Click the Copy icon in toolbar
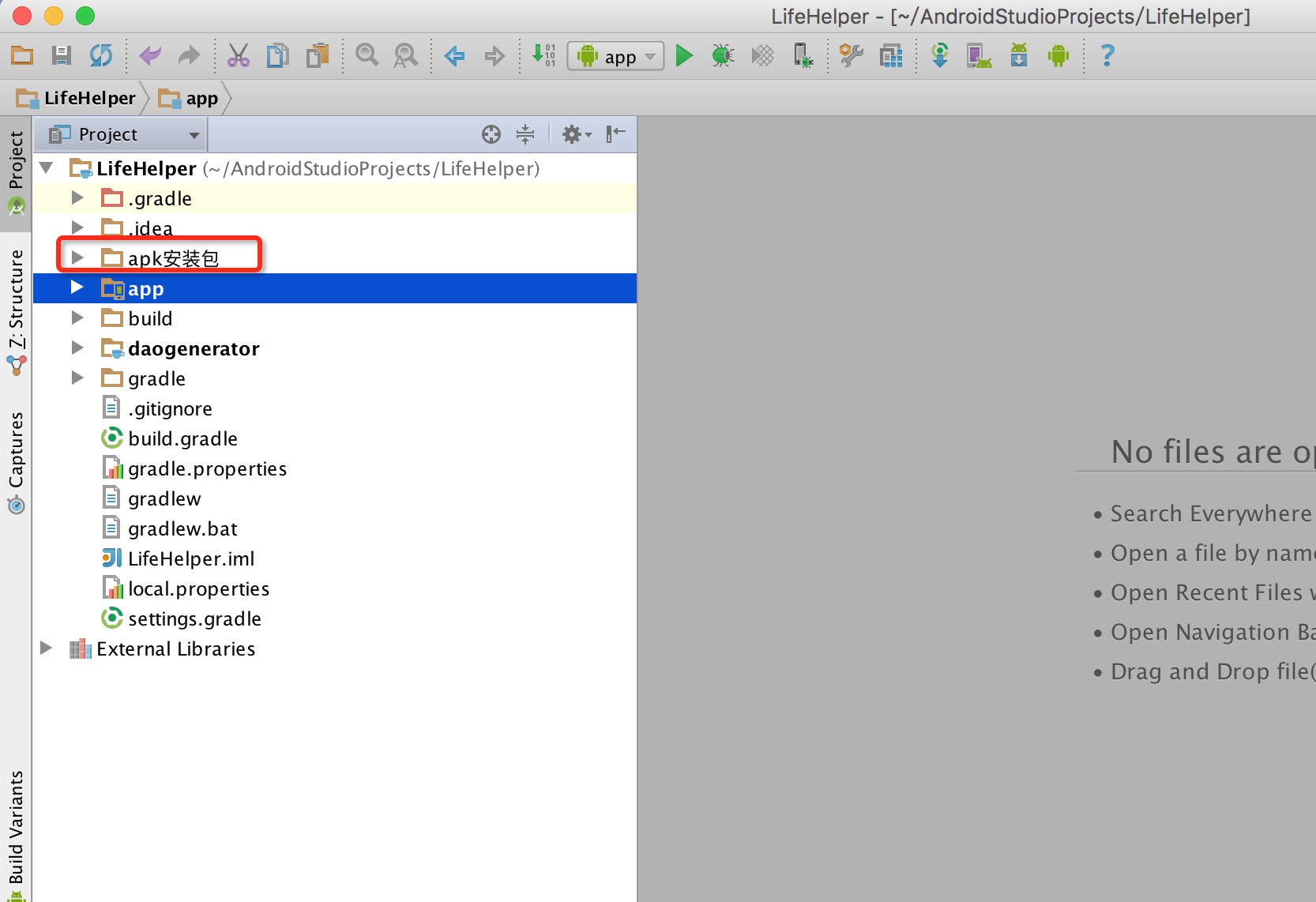1316x902 pixels. [x=278, y=55]
